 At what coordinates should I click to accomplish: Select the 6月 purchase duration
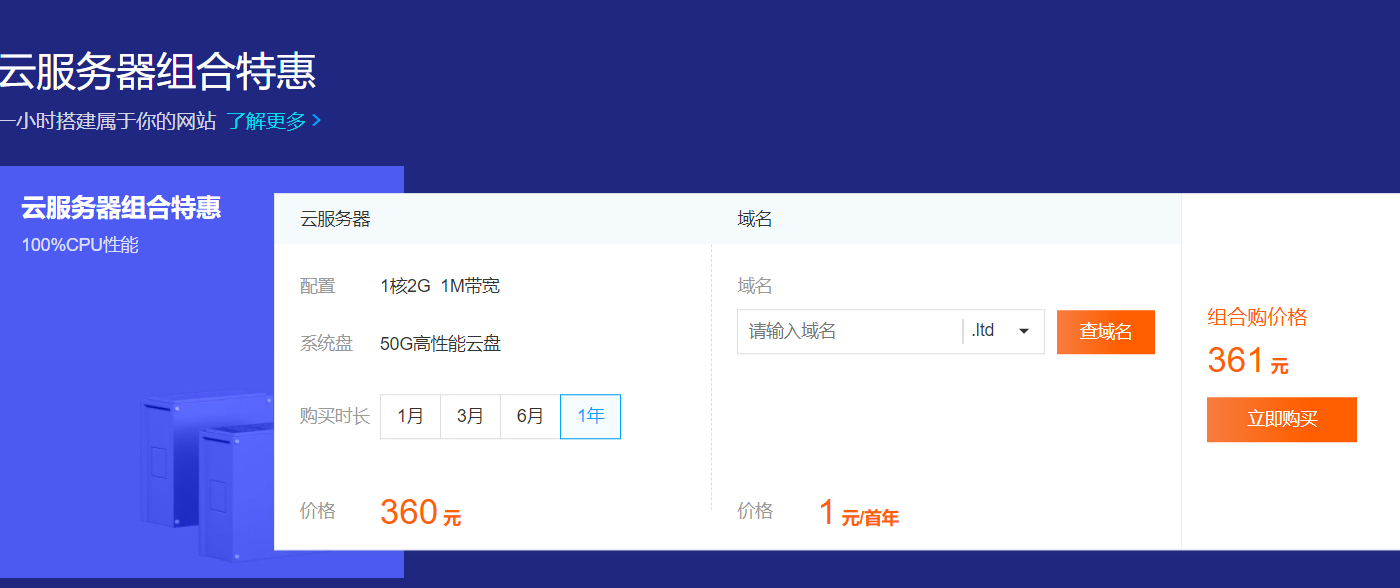530,416
